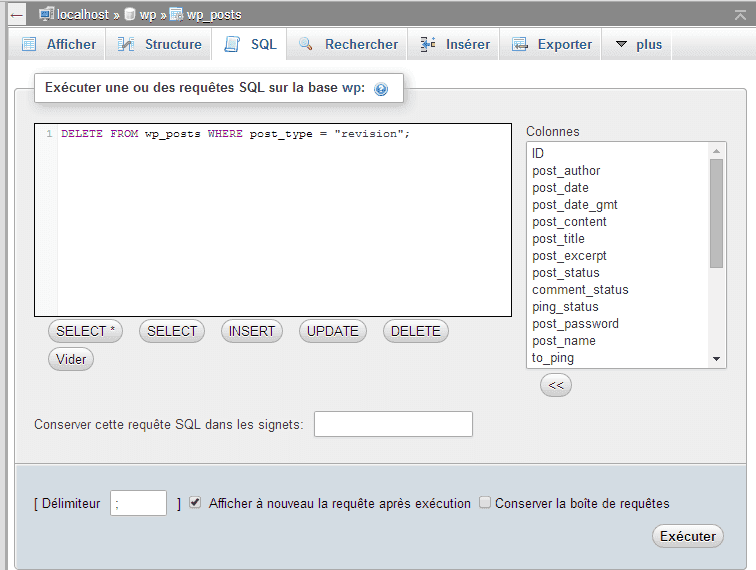The height and width of the screenshot is (570, 756).
Task: Expand the plus dropdown menu
Action: tap(638, 45)
